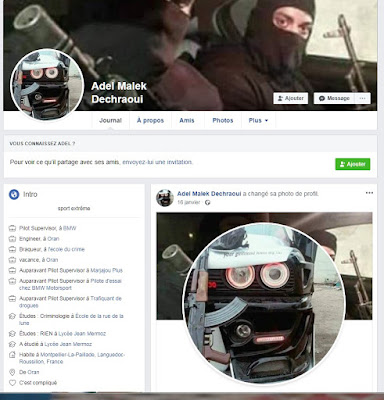This screenshot has width=384, height=400.
Task: Click briefcase icon beside vacance
Action: 12,260
